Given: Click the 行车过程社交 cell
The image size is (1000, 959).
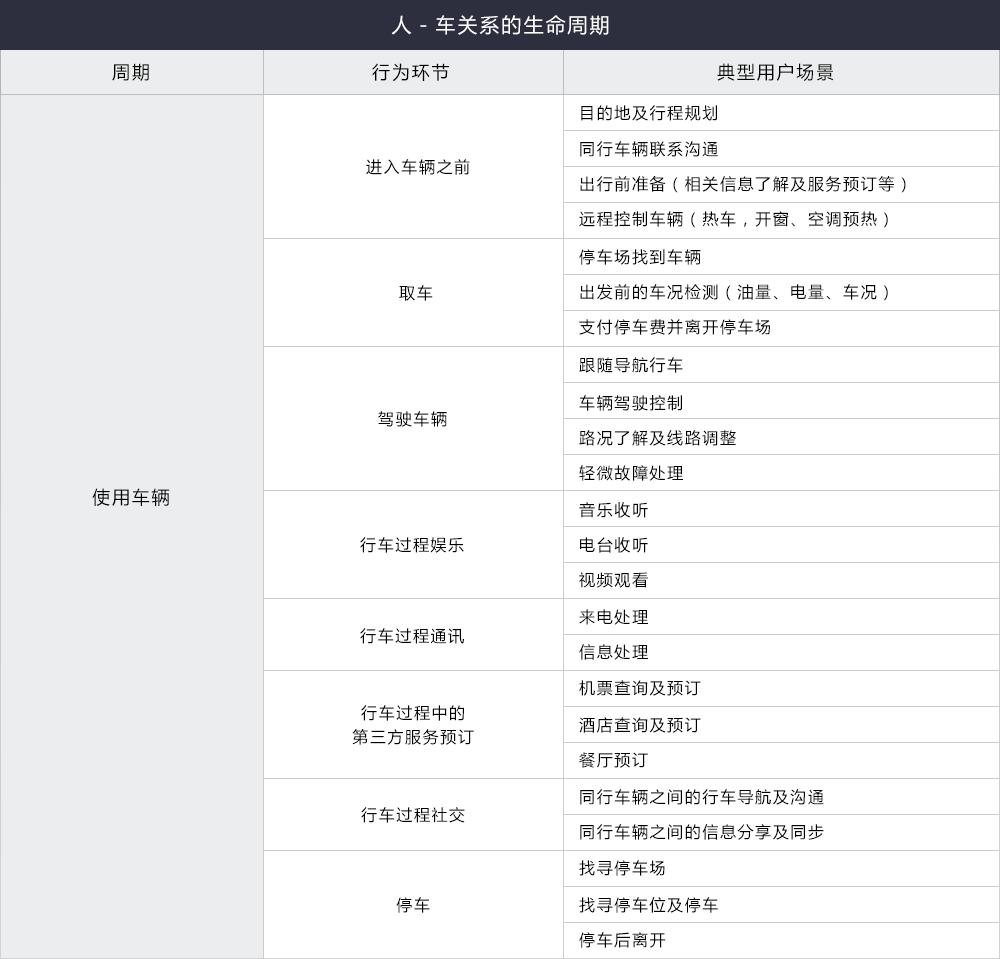Looking at the screenshot, I should click(412, 815).
